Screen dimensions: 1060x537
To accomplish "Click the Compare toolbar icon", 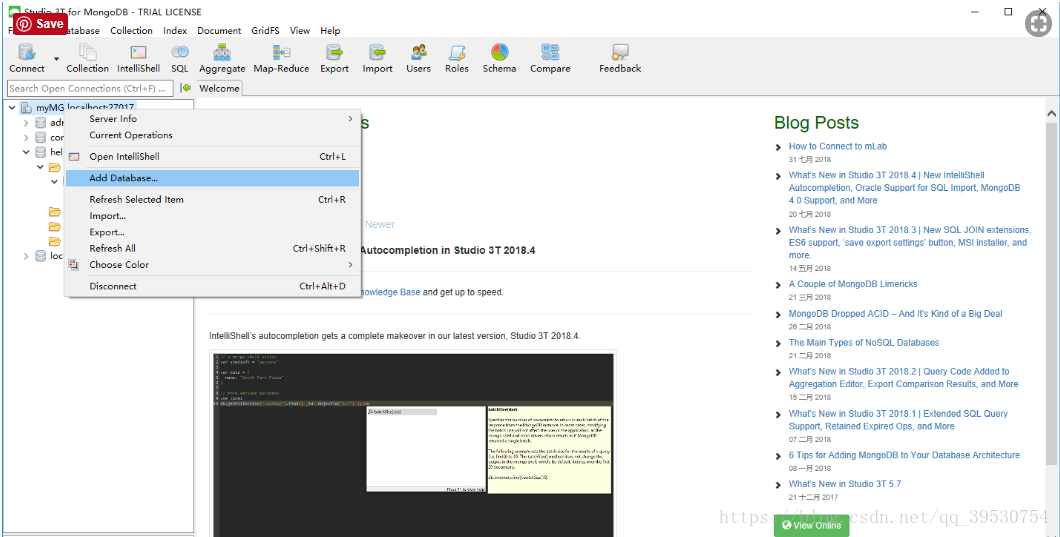I will pos(550,53).
